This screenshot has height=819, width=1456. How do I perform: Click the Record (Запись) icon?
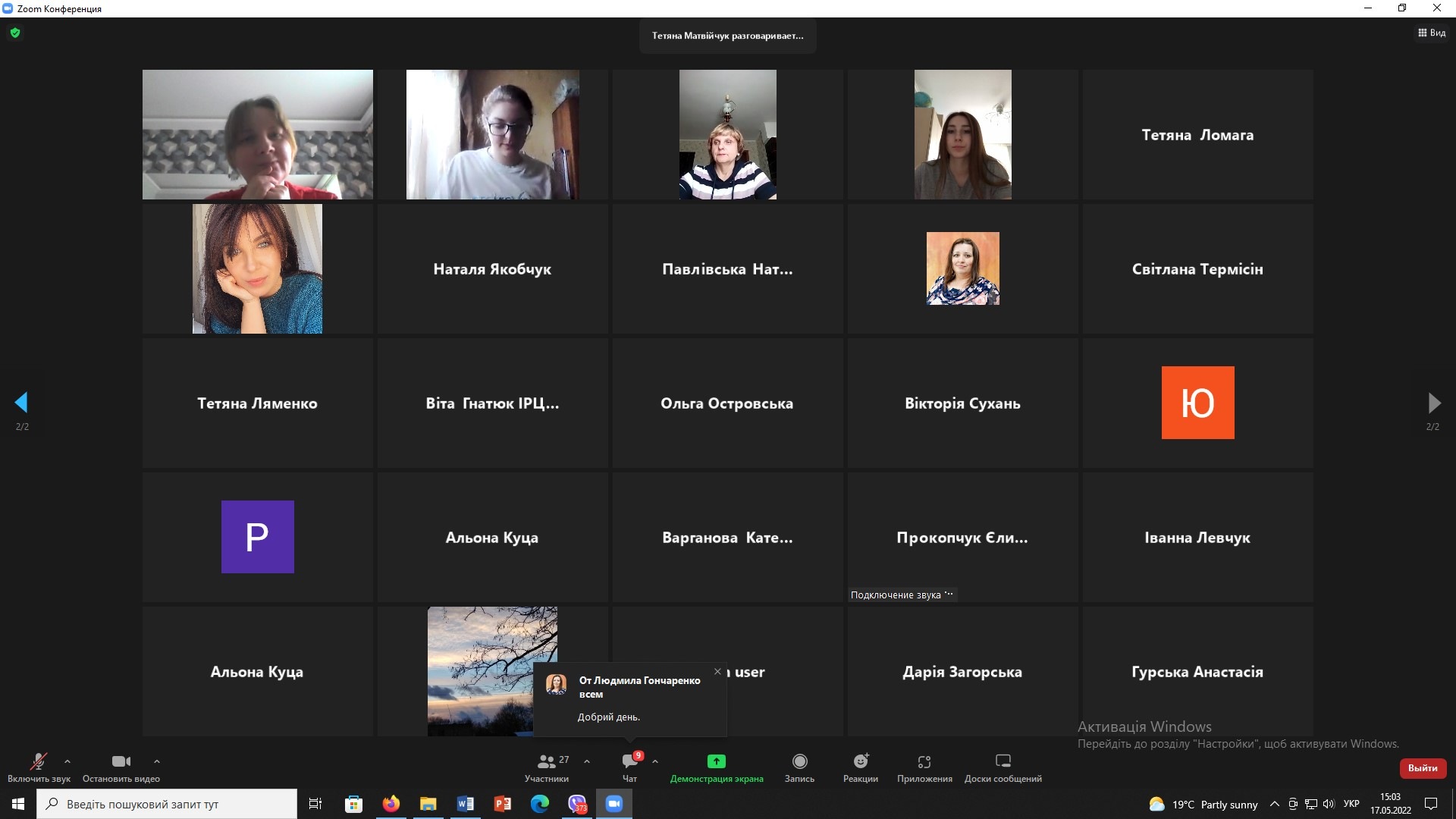[x=799, y=761]
